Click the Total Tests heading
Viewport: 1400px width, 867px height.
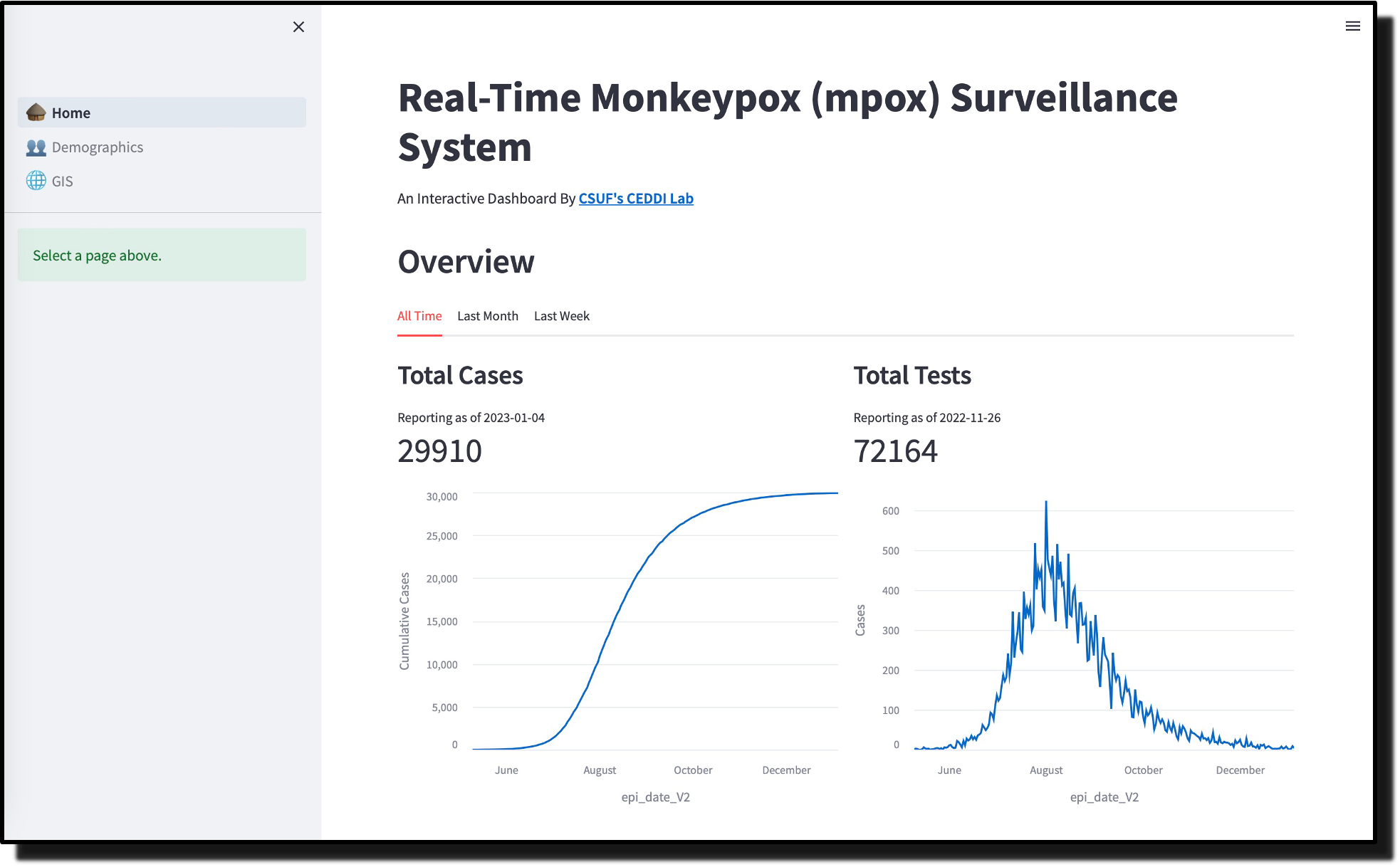point(912,375)
